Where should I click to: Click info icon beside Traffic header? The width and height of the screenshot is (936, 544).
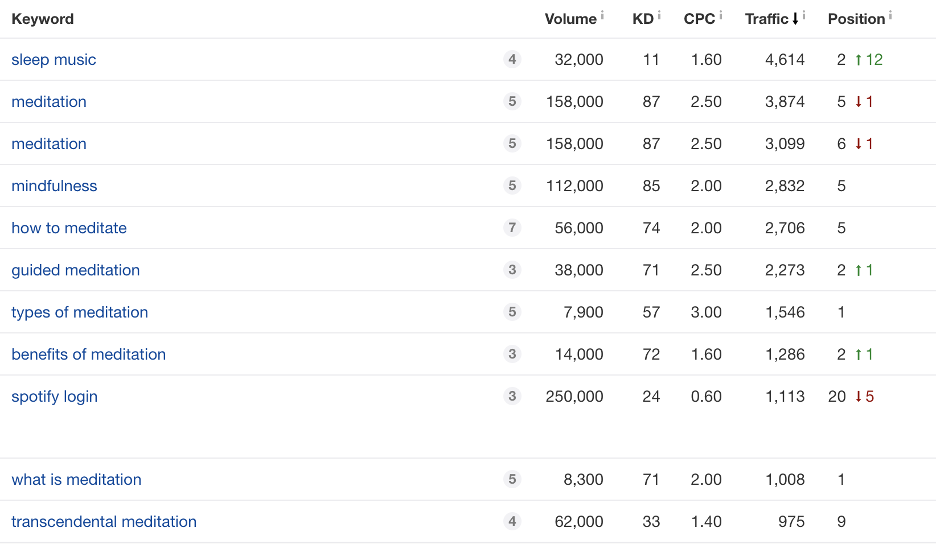pos(804,16)
